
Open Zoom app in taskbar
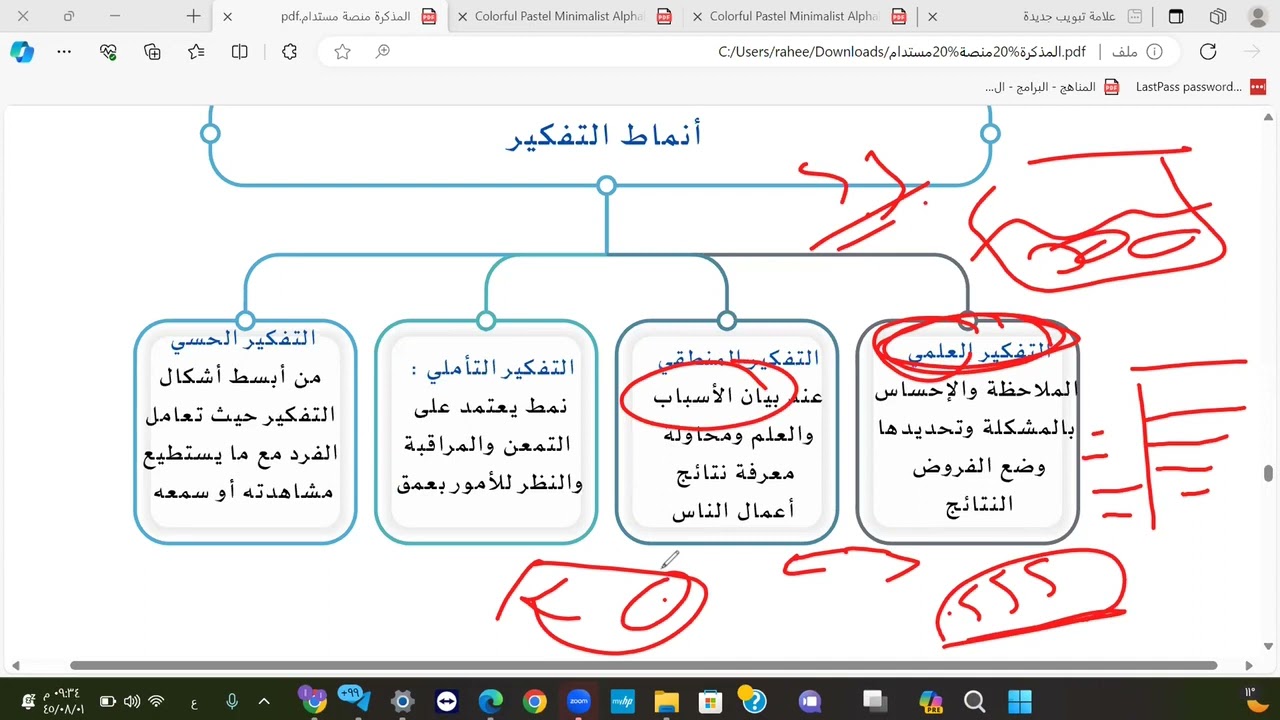(578, 701)
